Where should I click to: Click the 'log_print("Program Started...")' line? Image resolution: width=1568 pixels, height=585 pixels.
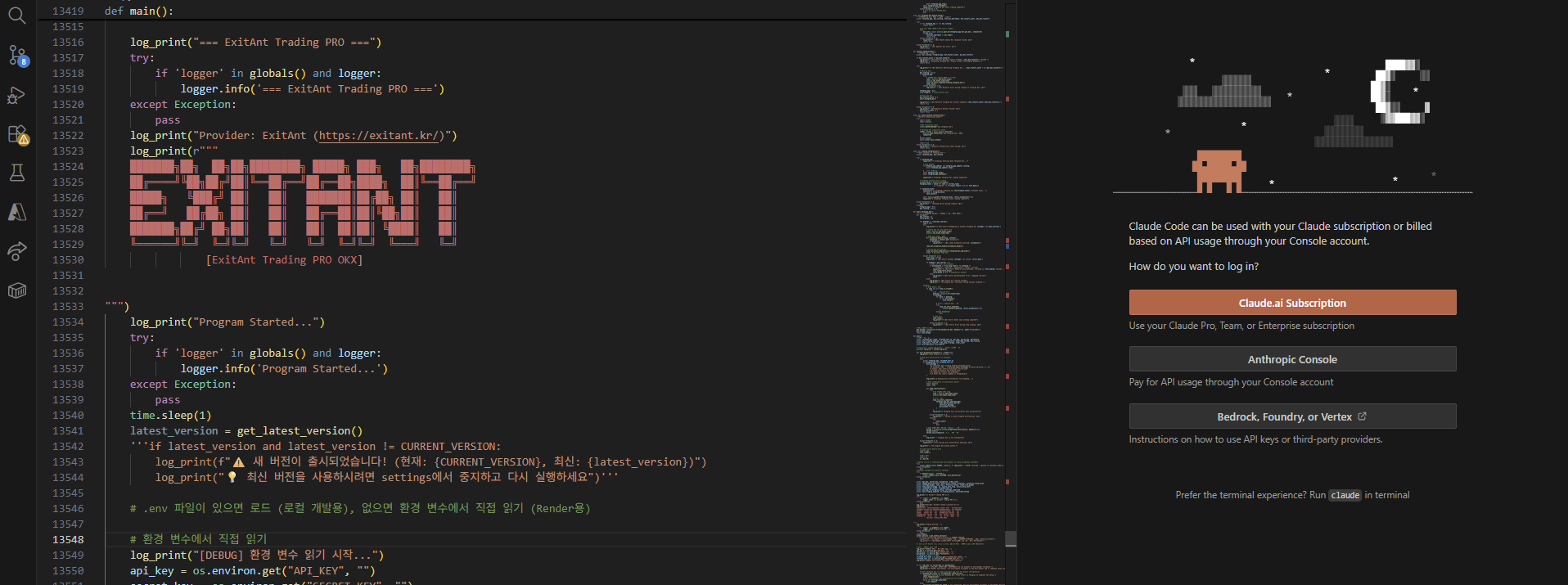point(228,322)
